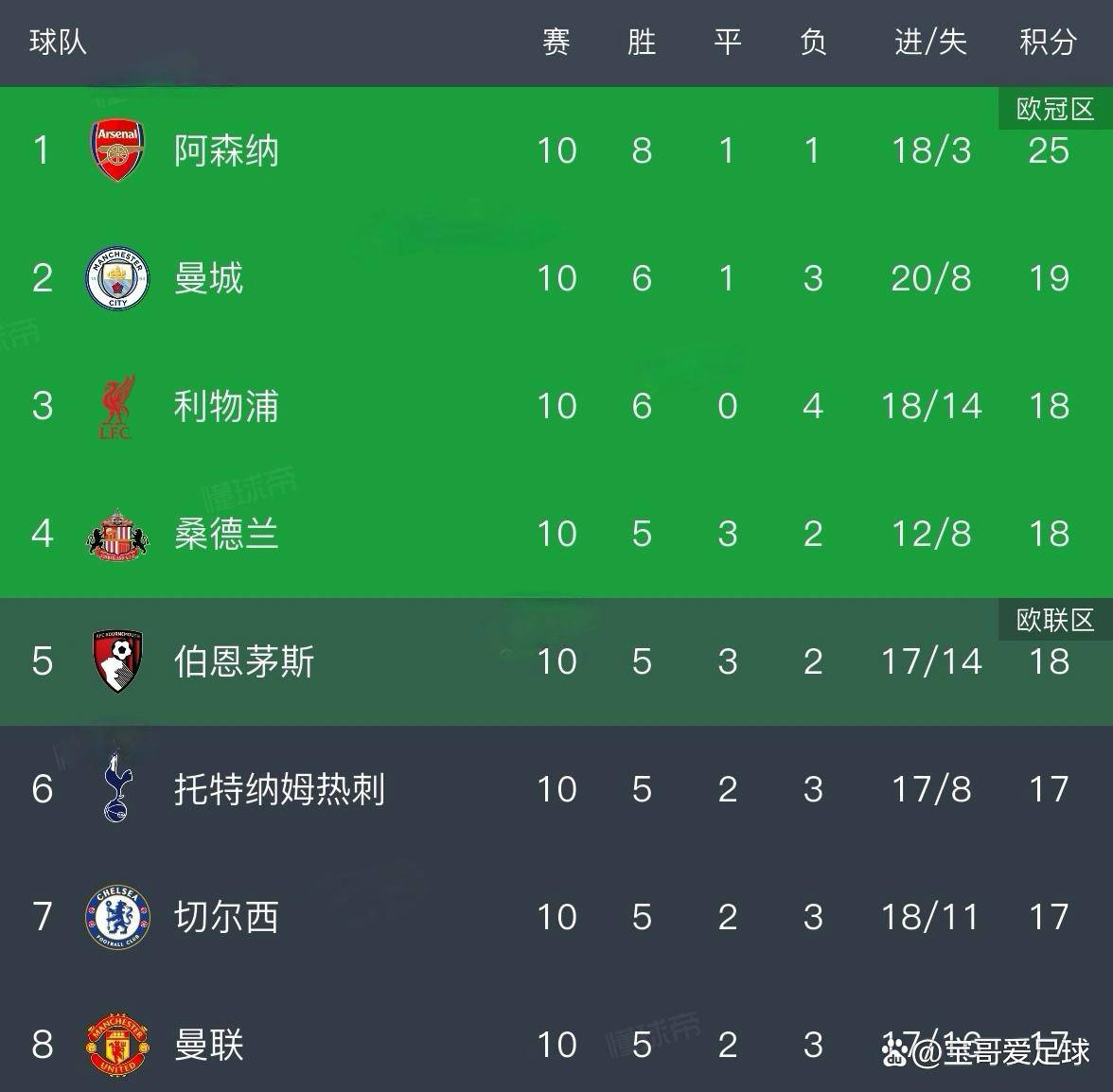The image size is (1113, 1092).
Task: Select the 胜 column header
Action: coord(642,43)
